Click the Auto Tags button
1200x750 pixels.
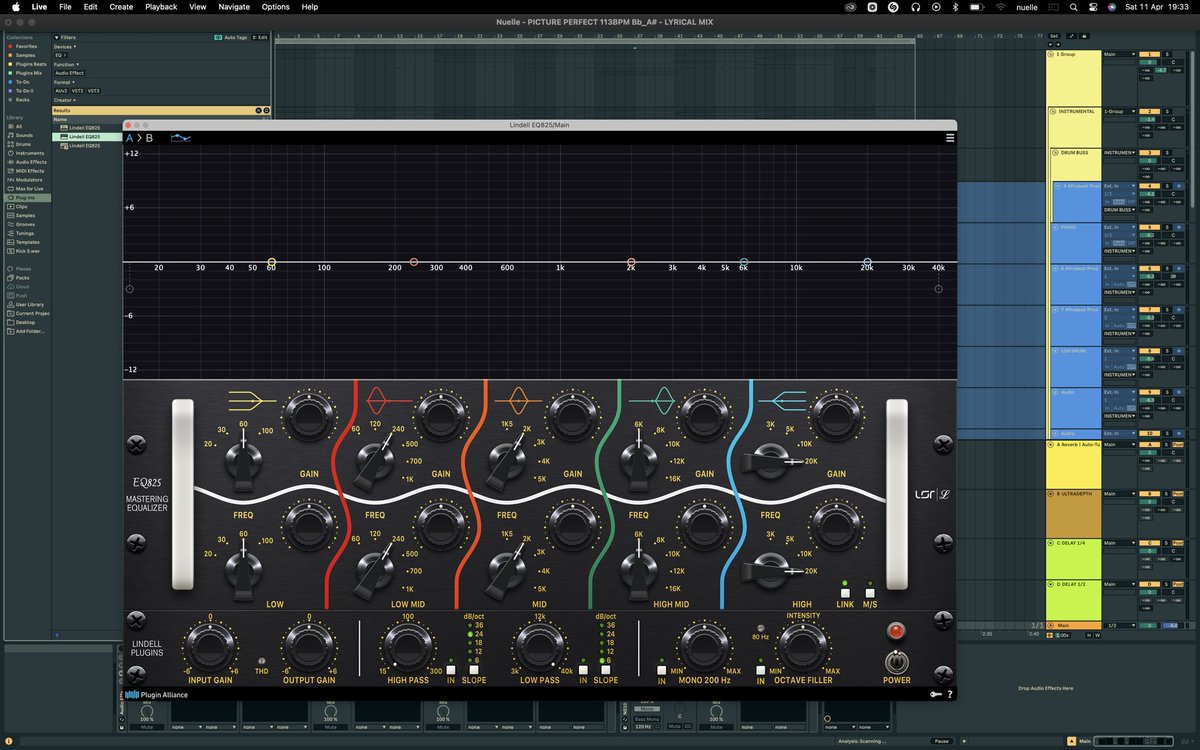(x=230, y=37)
